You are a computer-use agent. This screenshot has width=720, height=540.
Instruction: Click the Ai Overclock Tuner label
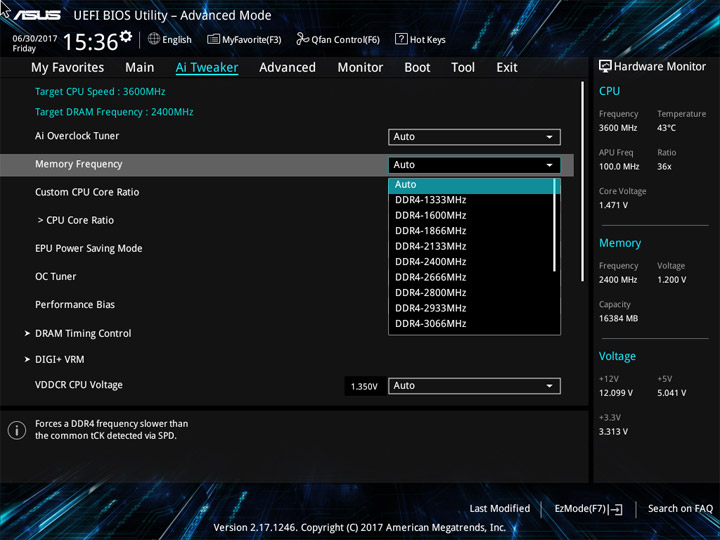tap(77, 136)
